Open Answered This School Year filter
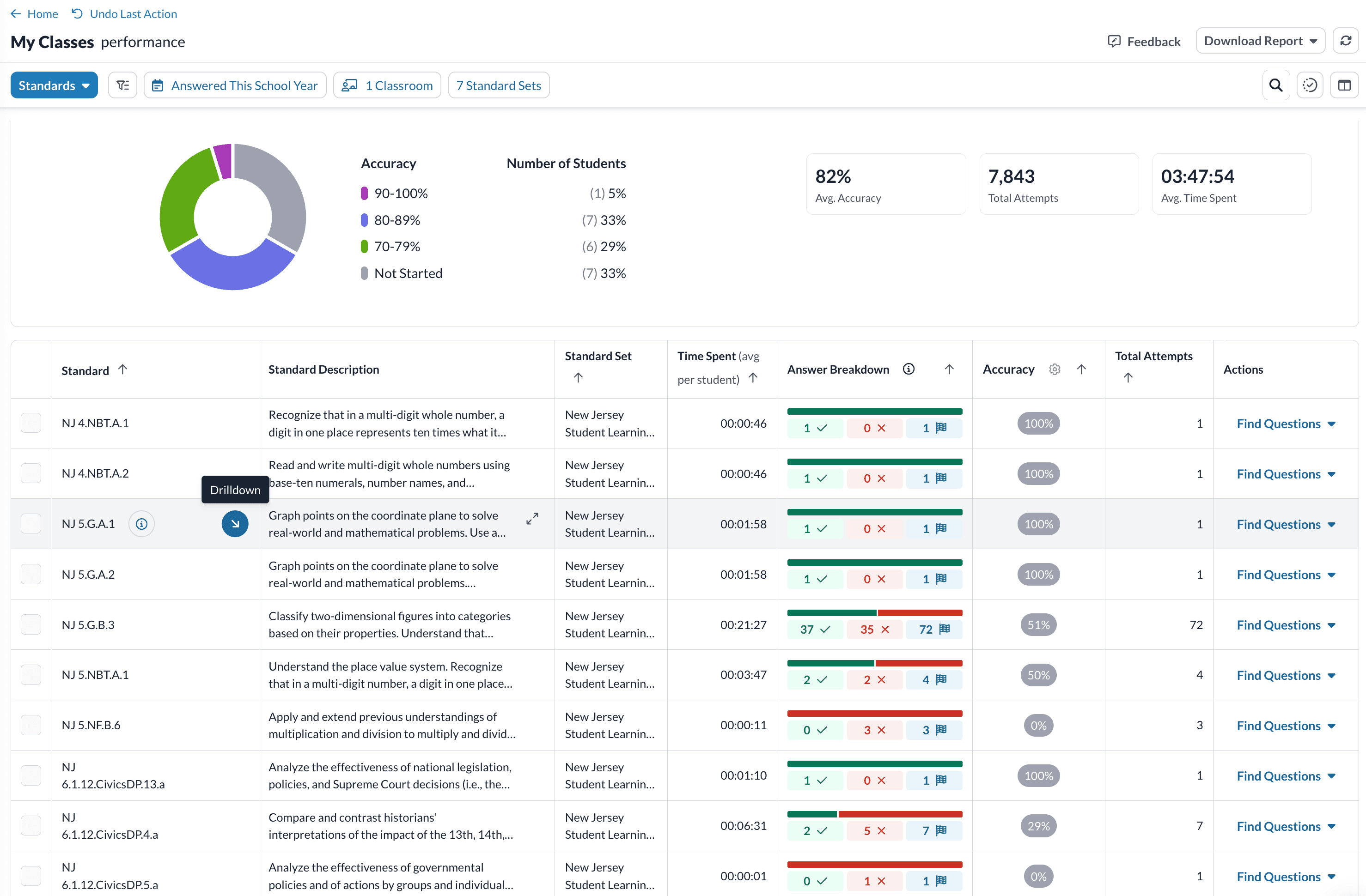This screenshot has height=896, width=1366. (235, 85)
